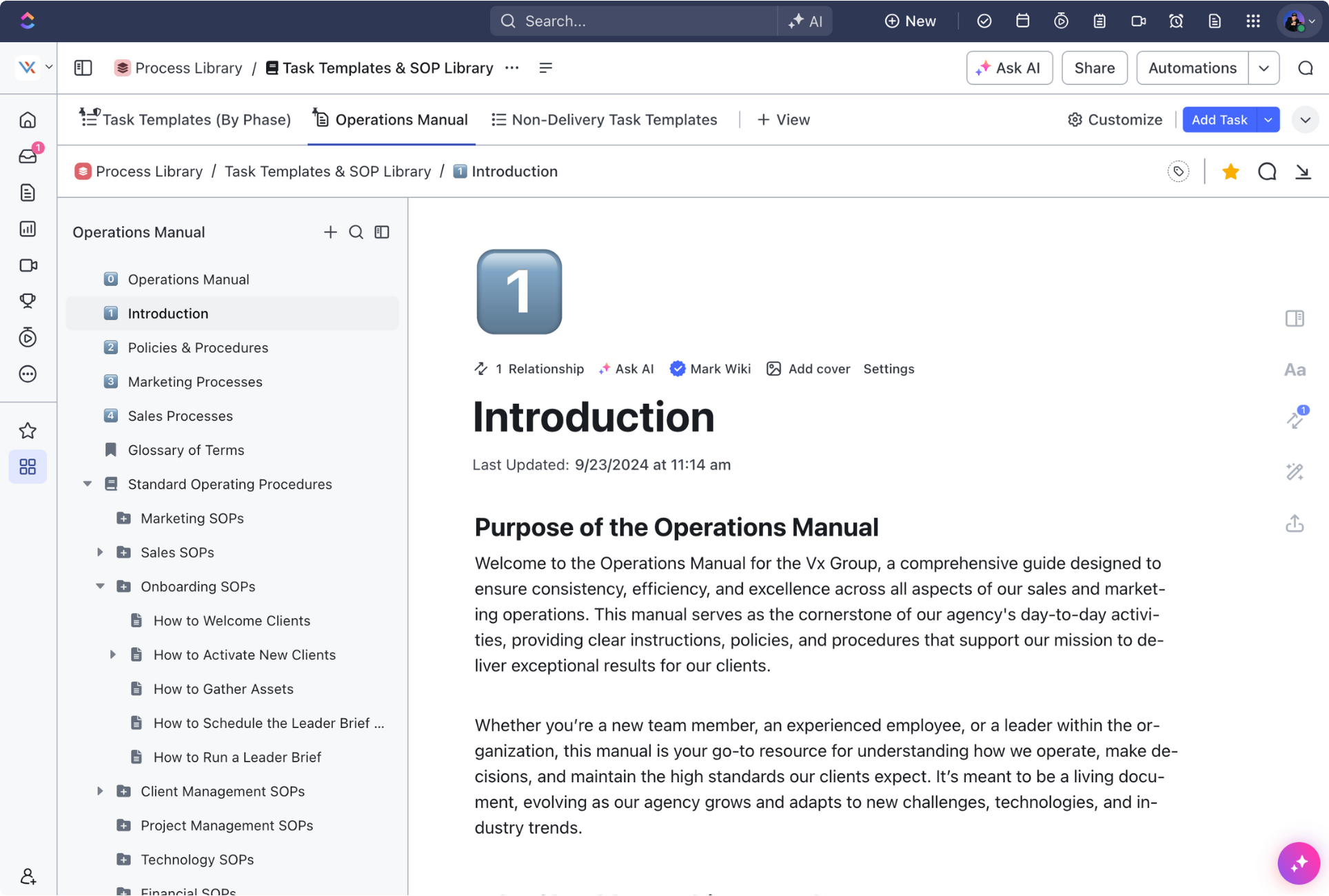
Task: Search pages in the Operations Manual sidebar
Action: 356,232
